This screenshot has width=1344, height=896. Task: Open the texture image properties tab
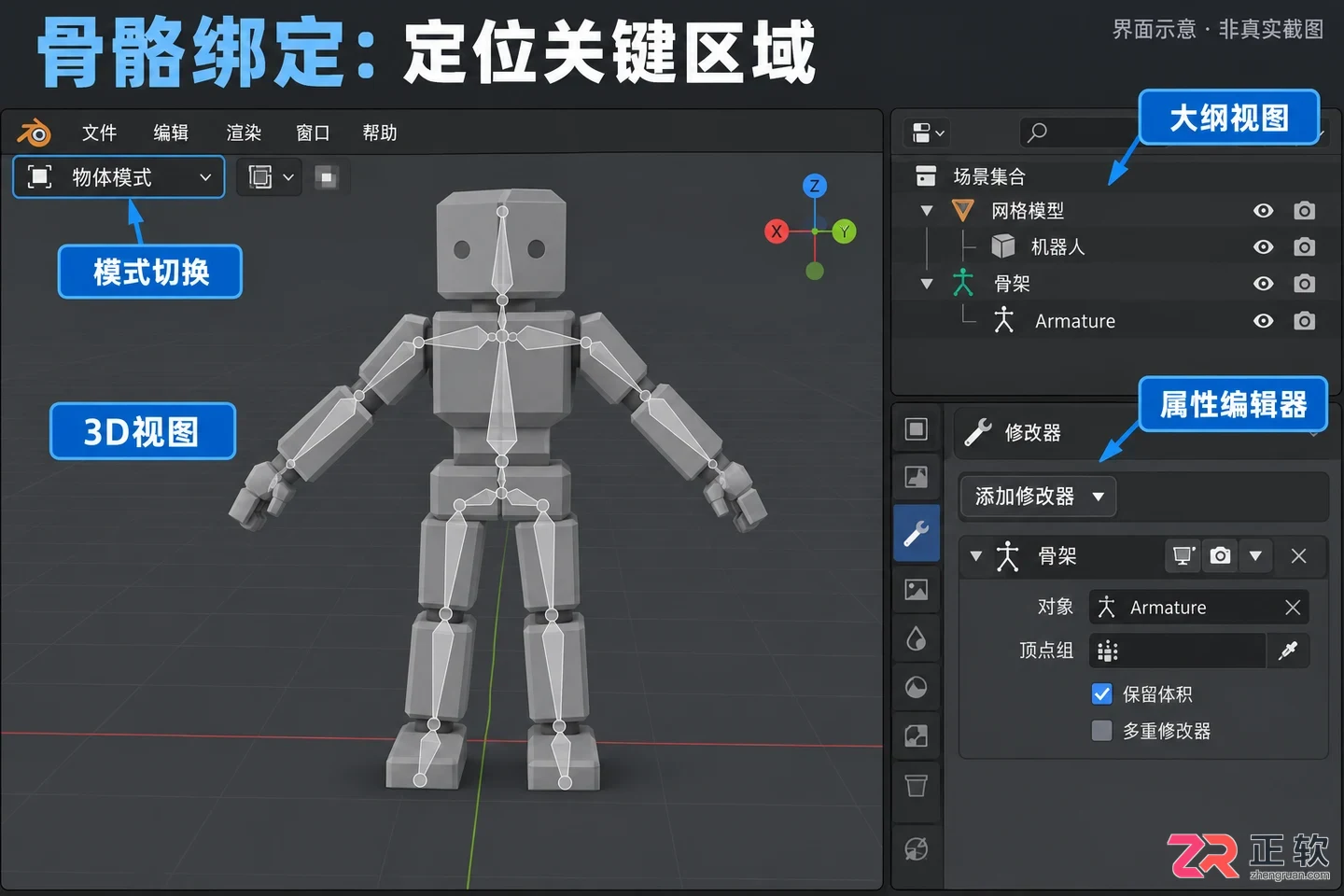point(917,735)
